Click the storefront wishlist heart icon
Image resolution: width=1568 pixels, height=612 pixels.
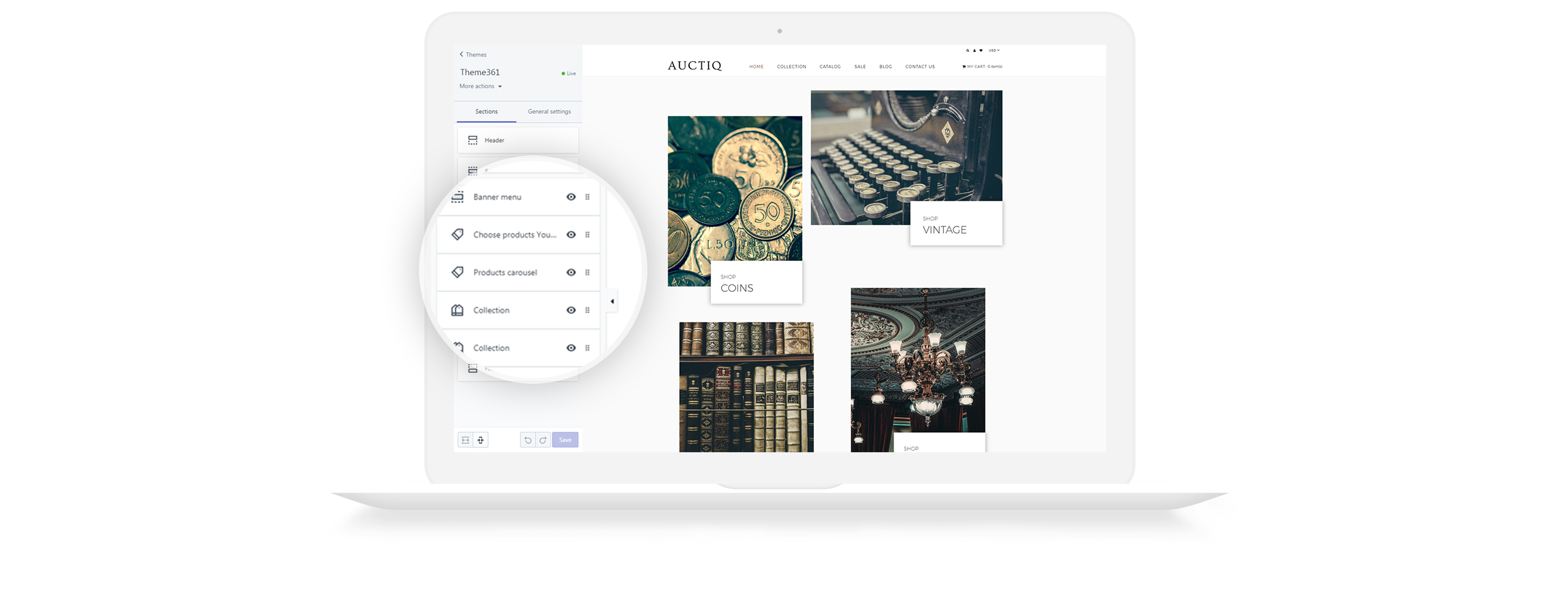[981, 51]
